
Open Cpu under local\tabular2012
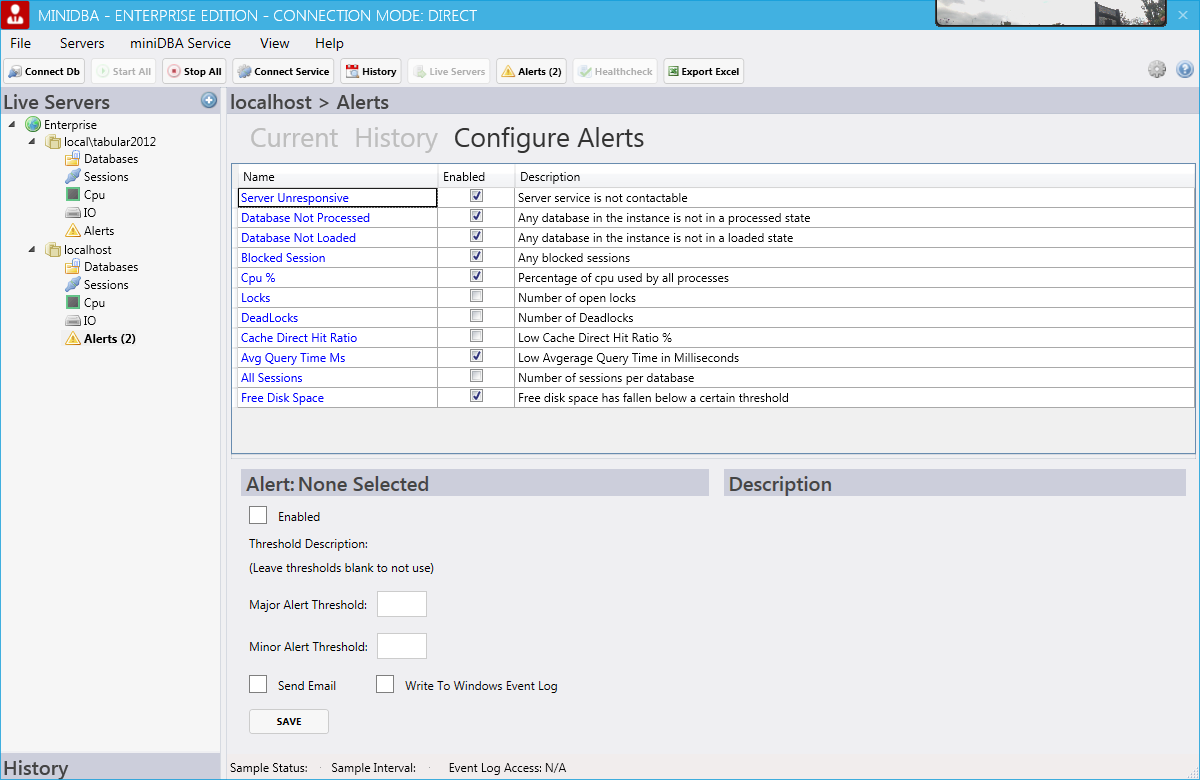pos(85,195)
